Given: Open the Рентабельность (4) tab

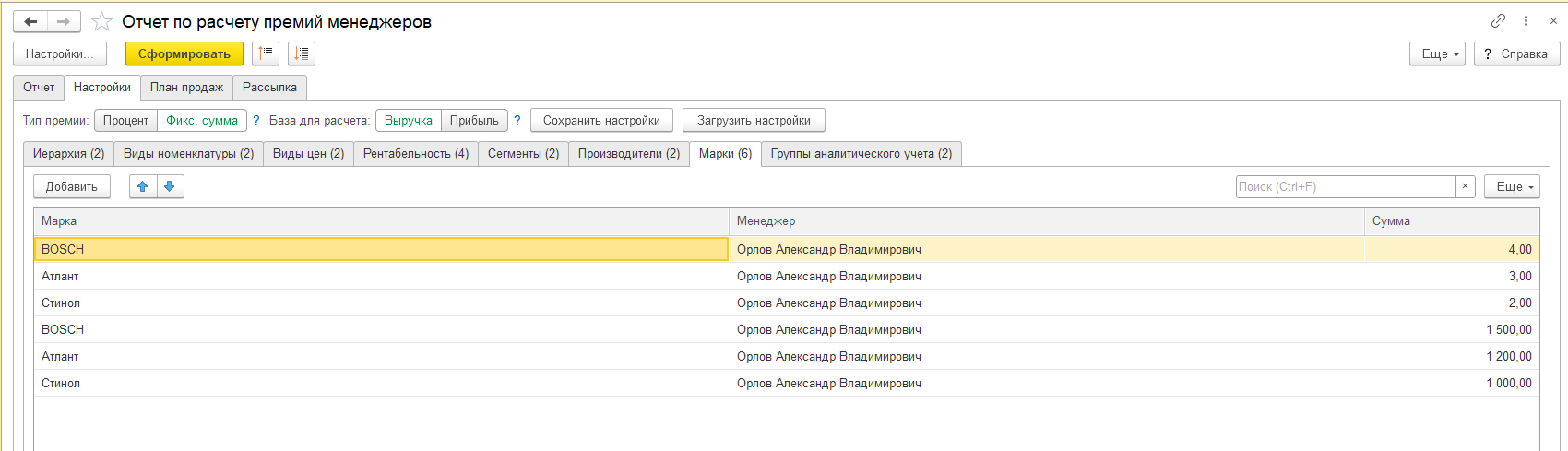Looking at the screenshot, I should click(416, 153).
